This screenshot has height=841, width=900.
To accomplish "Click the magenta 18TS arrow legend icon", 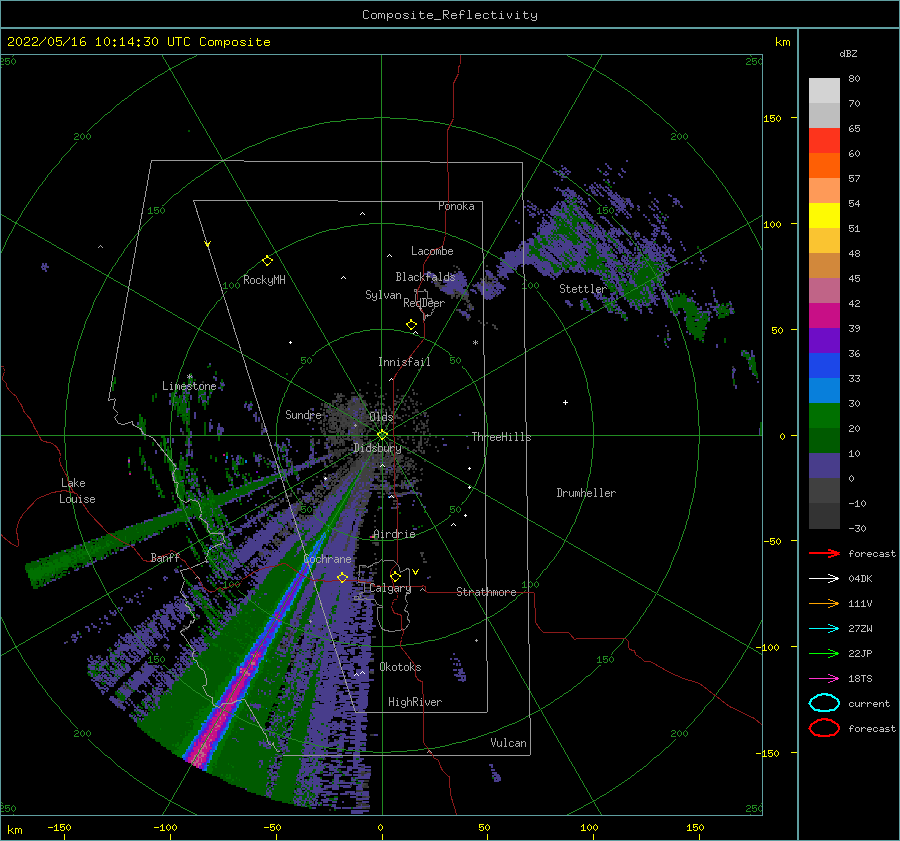I will coord(824,679).
